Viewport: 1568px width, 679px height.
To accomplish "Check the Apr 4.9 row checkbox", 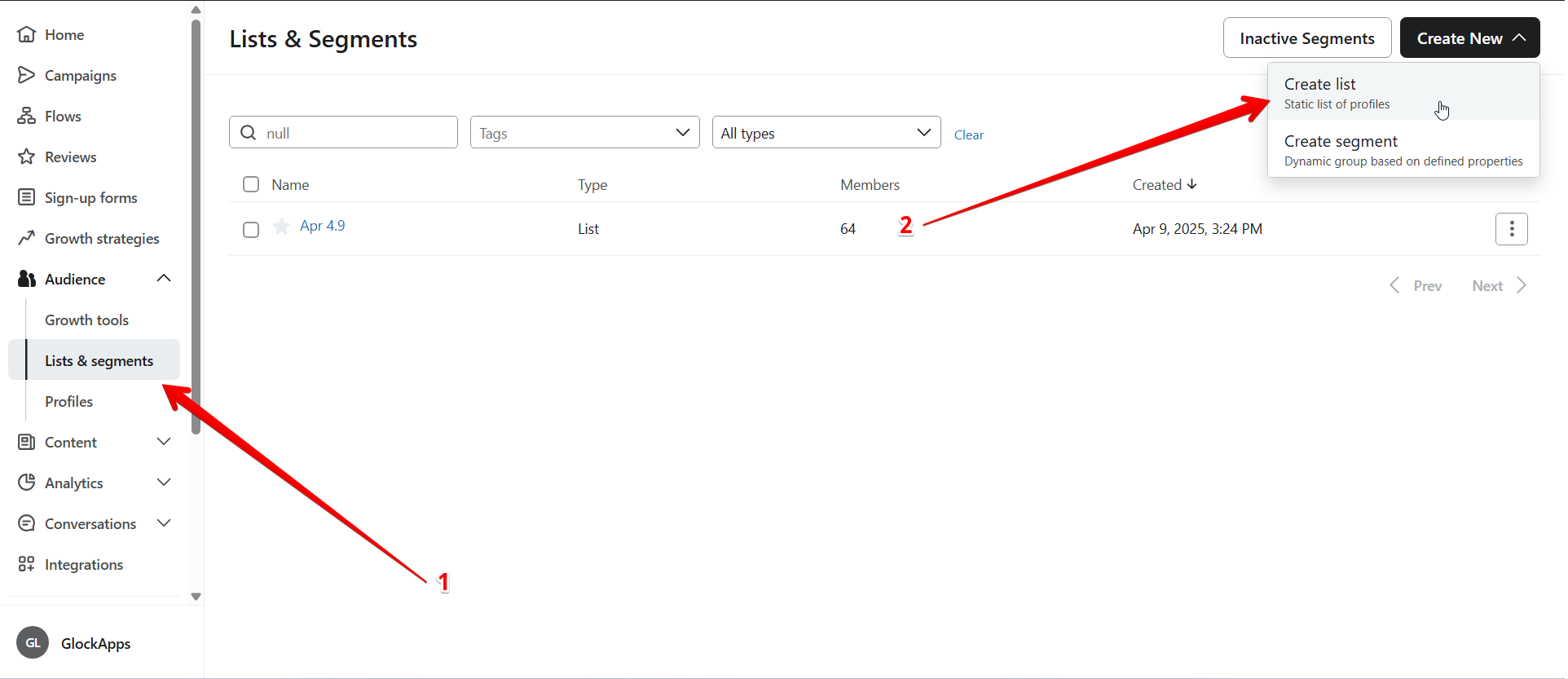I will pyautogui.click(x=251, y=230).
